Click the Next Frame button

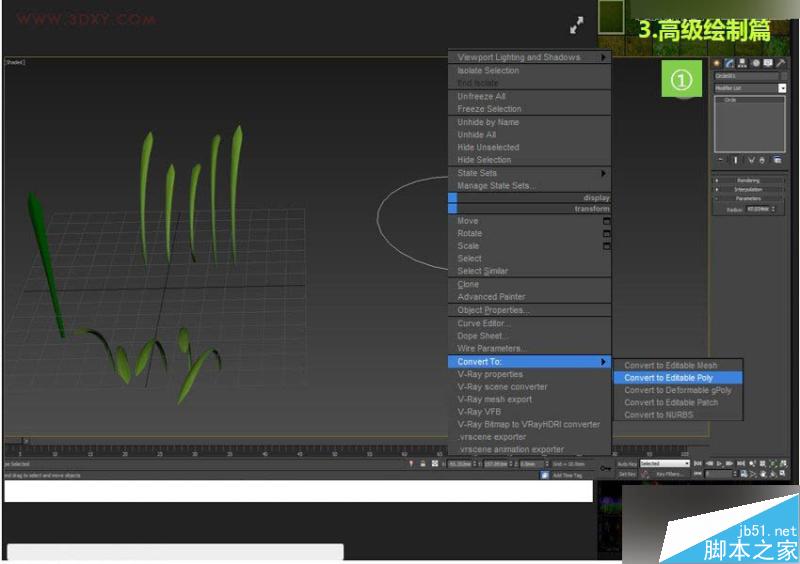pos(730,463)
